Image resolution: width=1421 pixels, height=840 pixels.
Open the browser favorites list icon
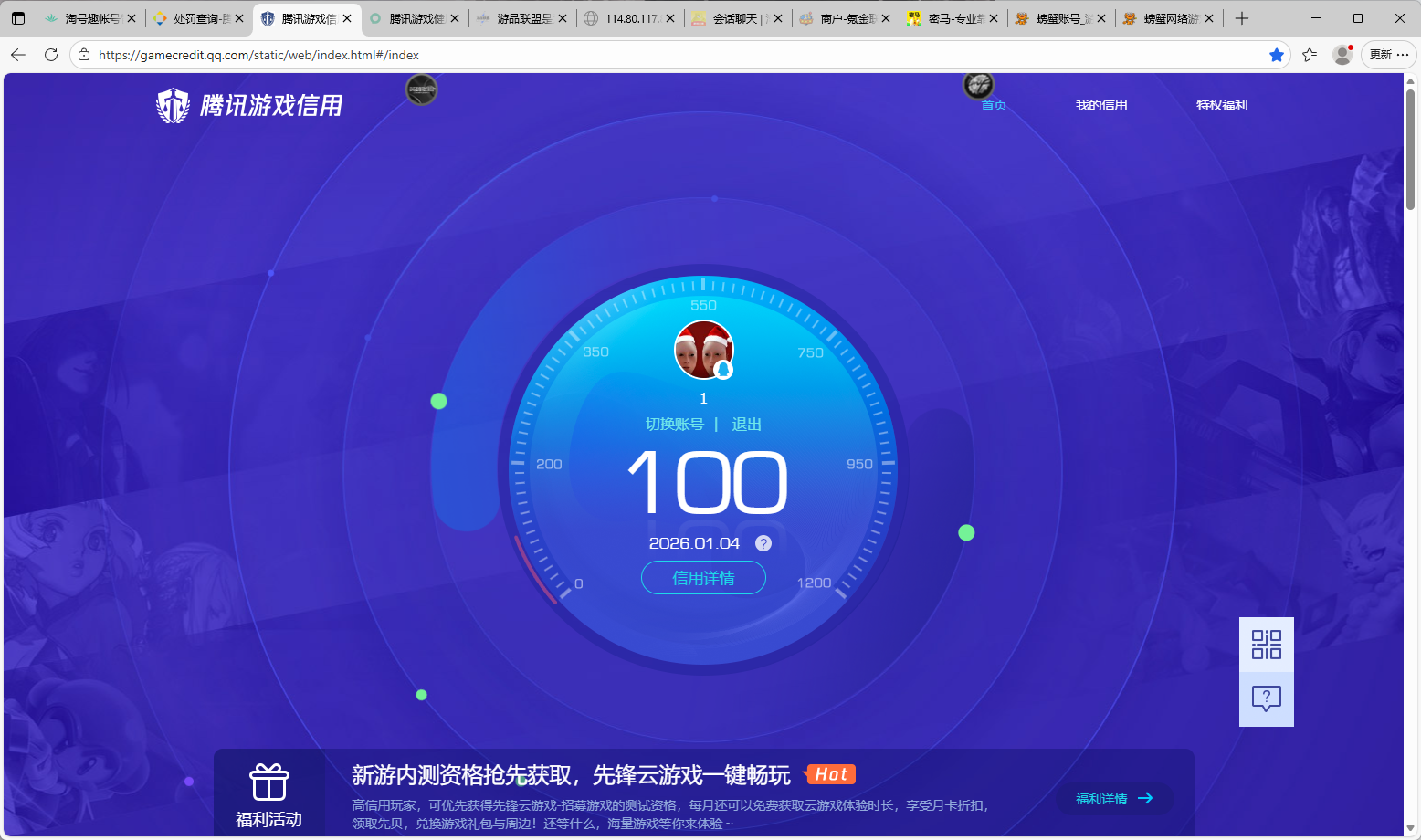point(1310,55)
